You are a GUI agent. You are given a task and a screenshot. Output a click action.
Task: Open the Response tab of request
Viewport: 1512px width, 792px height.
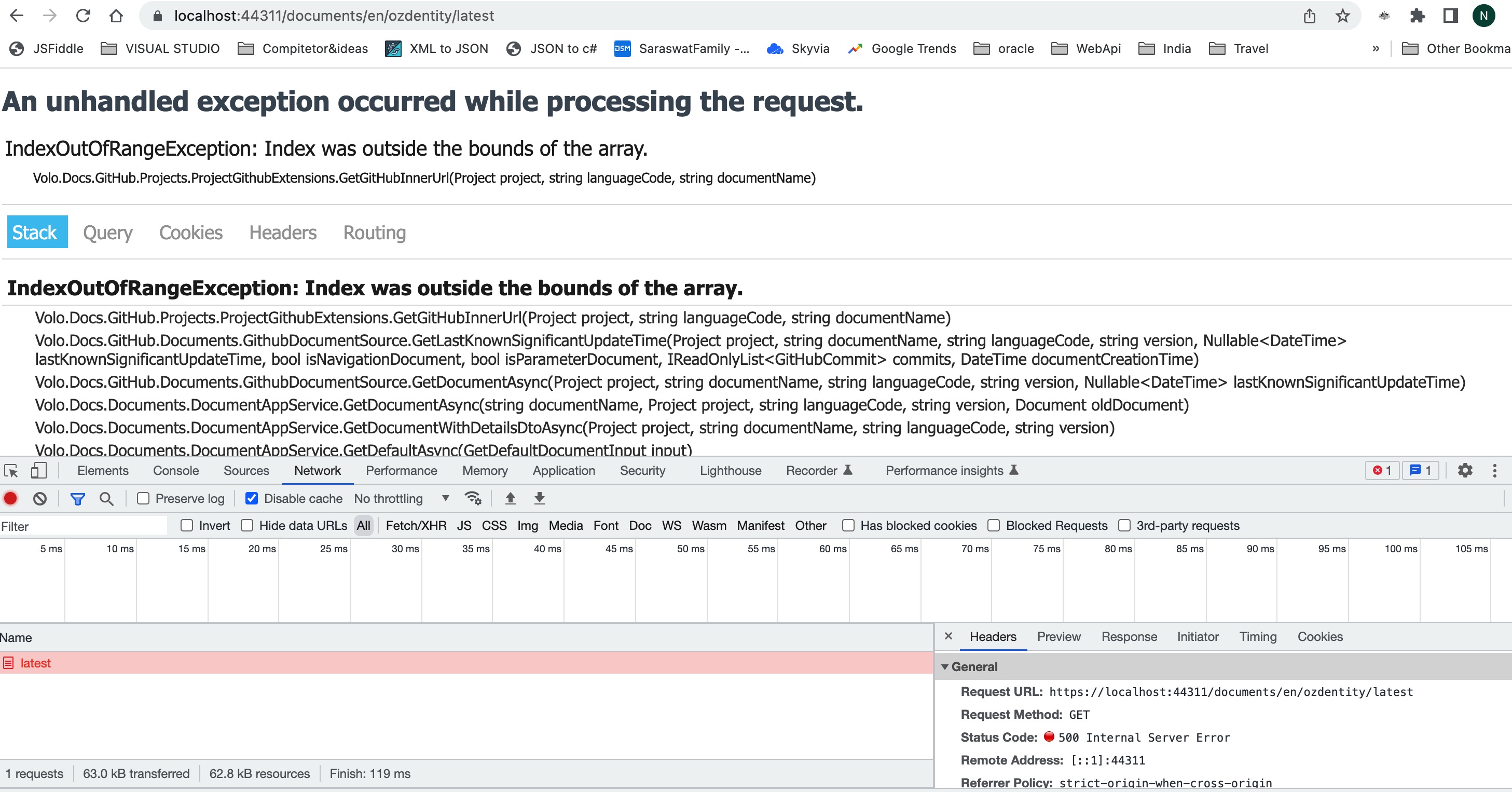[x=1129, y=636]
